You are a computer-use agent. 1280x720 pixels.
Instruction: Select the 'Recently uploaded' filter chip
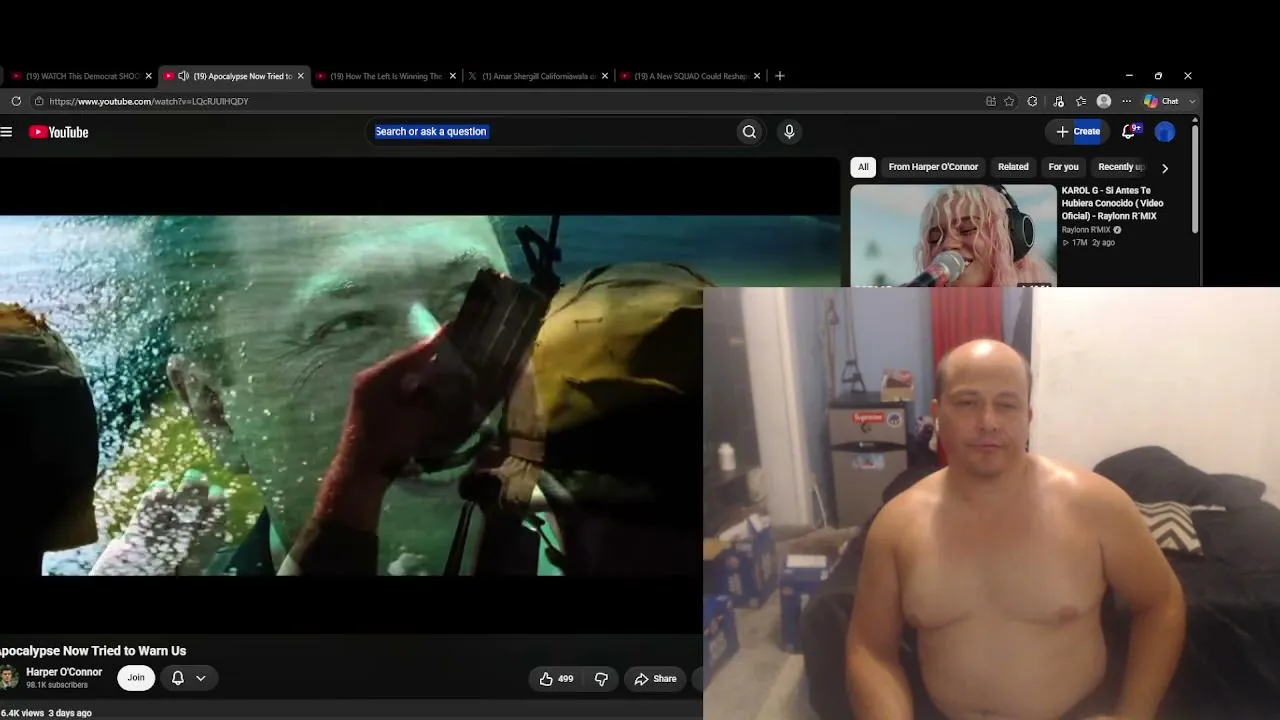click(x=1120, y=167)
